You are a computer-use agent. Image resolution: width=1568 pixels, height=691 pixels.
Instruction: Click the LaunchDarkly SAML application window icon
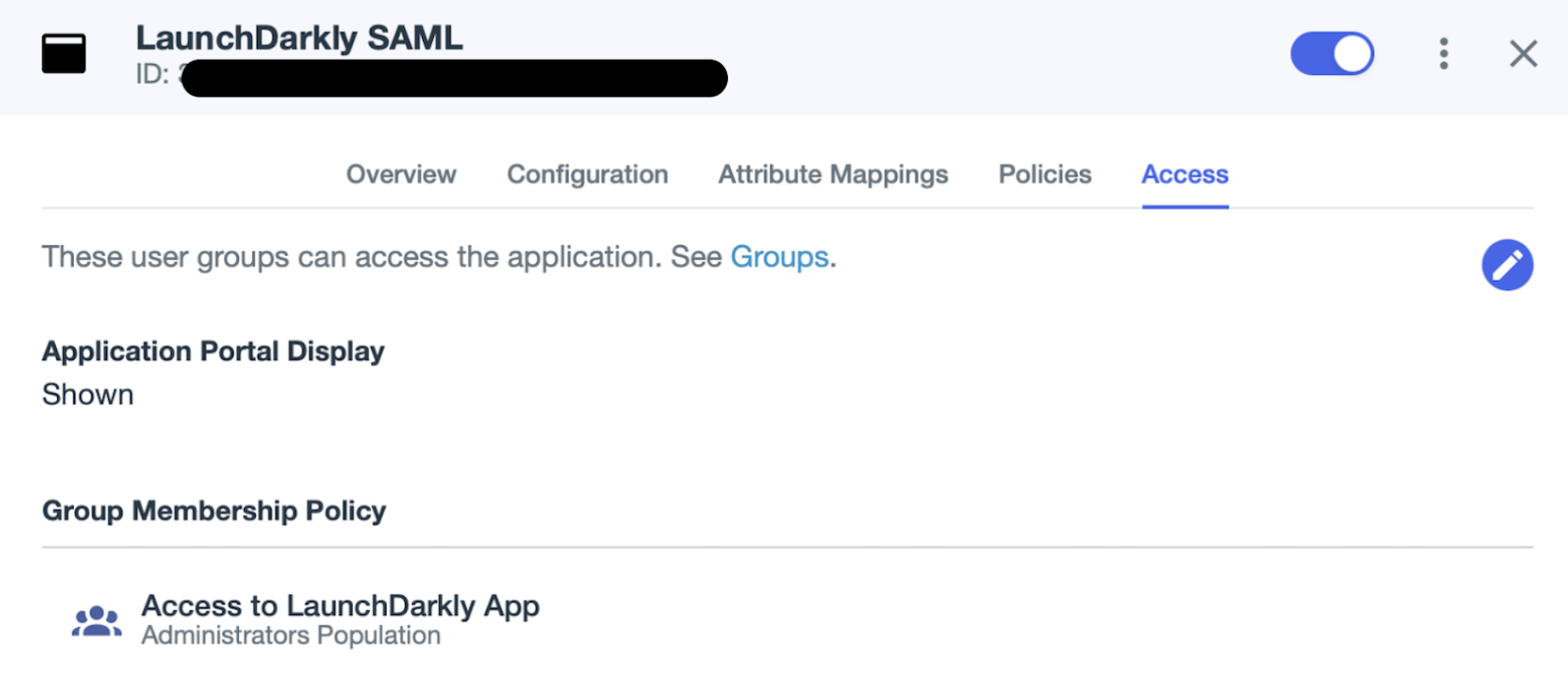coord(64,53)
